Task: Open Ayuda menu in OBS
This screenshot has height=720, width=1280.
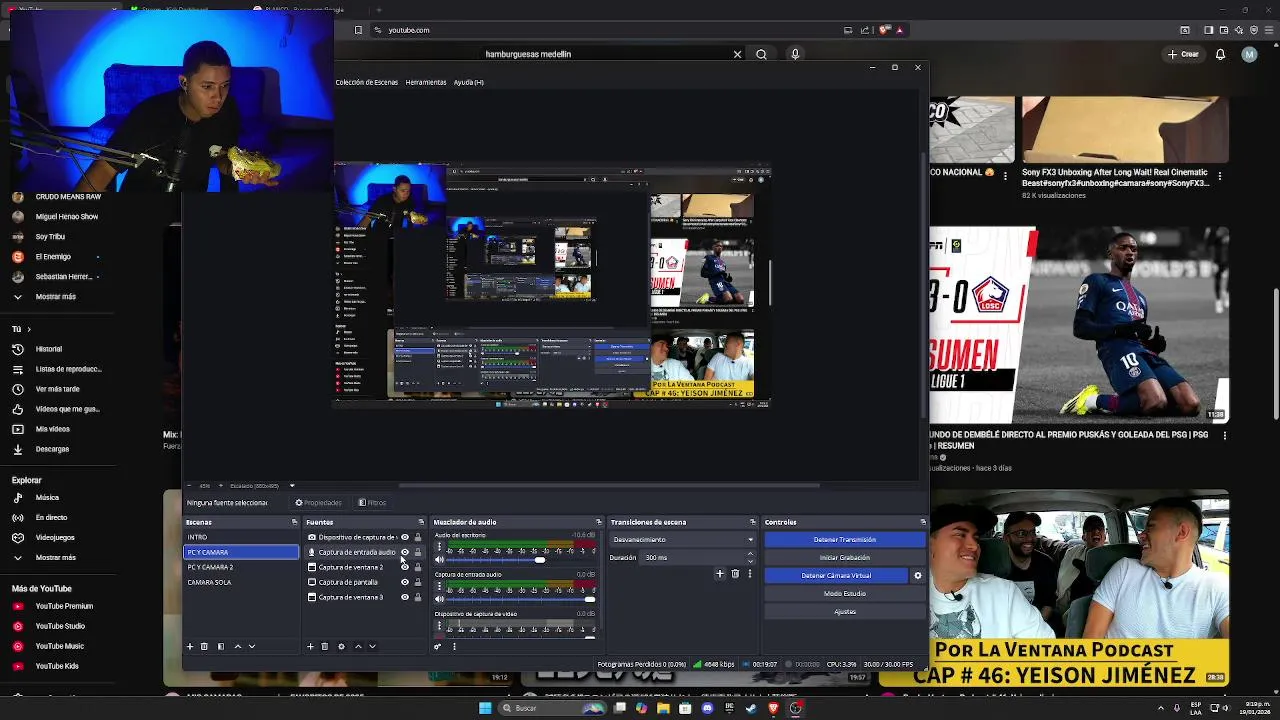Action: 468,82
